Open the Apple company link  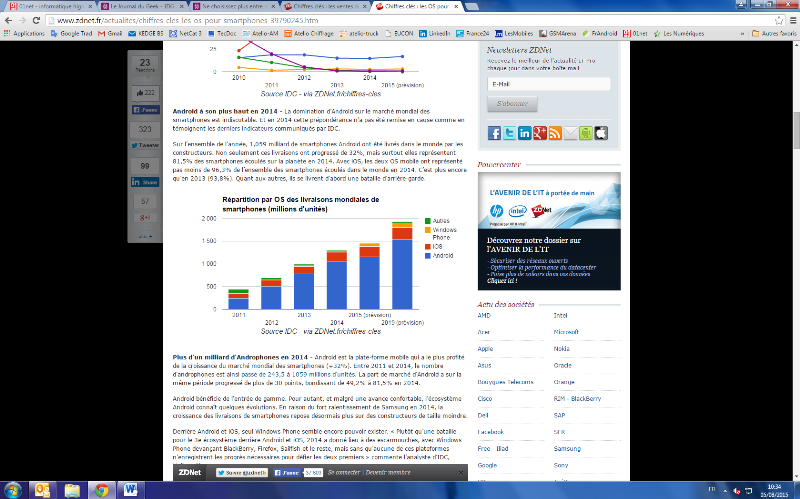click(x=485, y=349)
